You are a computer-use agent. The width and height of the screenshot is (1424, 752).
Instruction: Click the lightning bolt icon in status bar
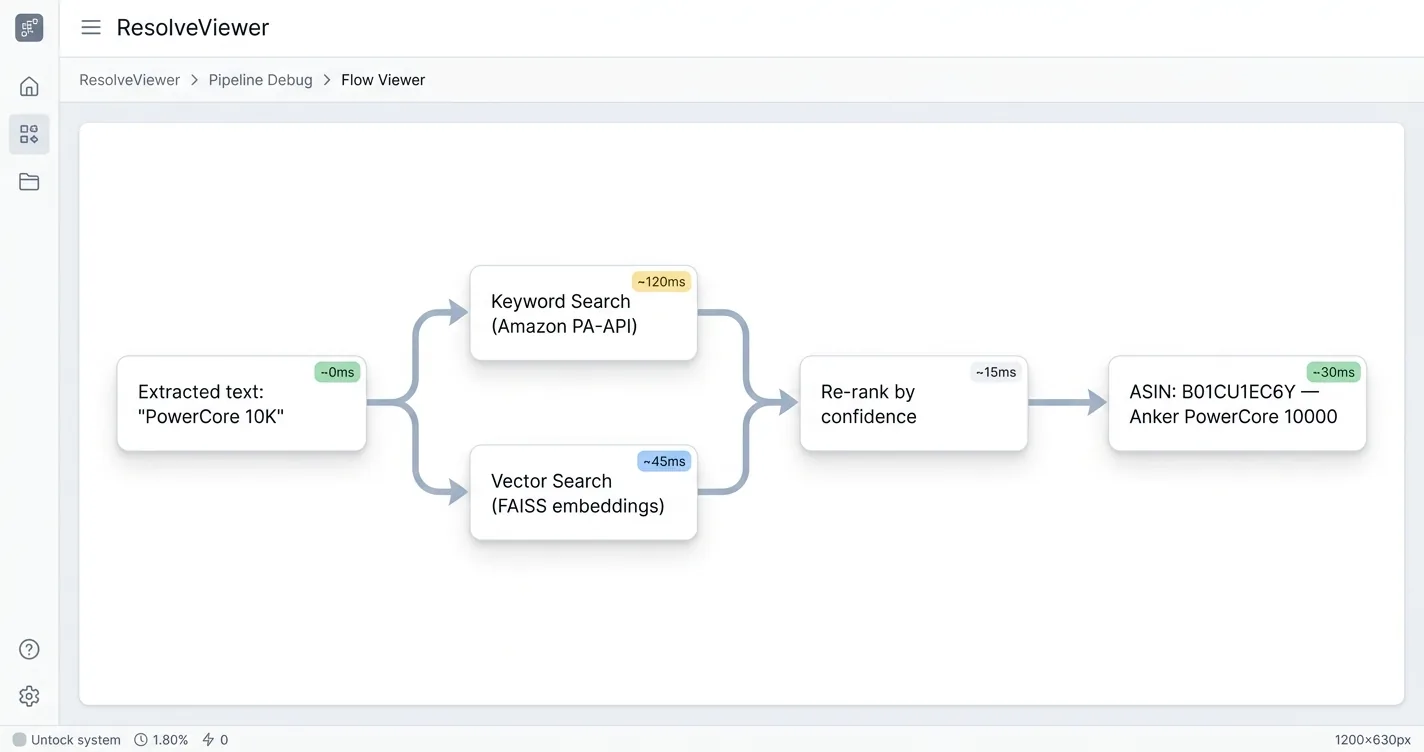[x=207, y=740]
